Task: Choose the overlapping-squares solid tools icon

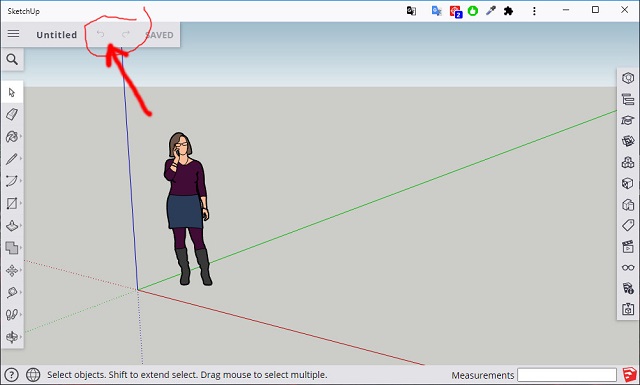Action: point(12,247)
